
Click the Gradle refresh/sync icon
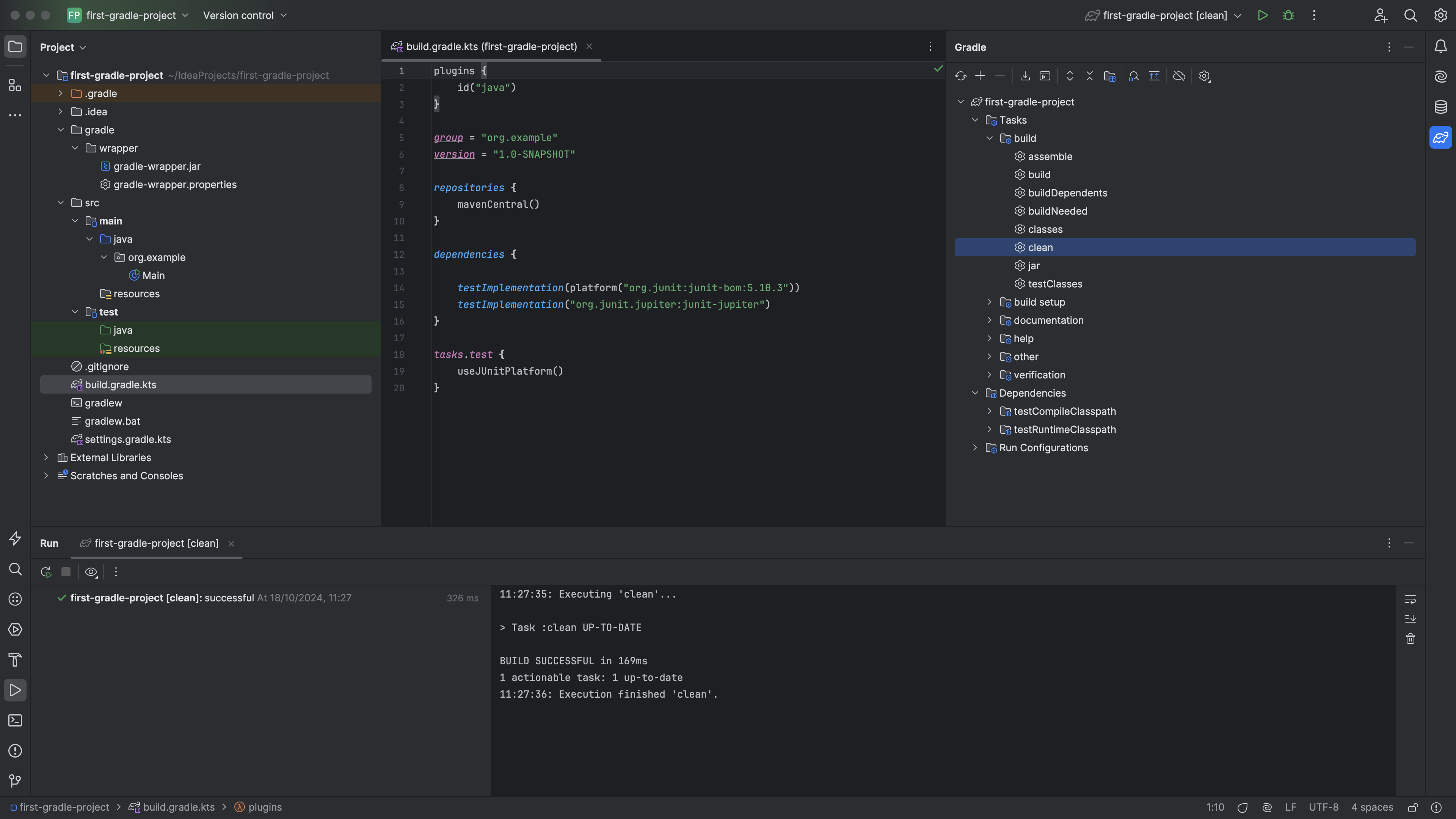pos(960,76)
